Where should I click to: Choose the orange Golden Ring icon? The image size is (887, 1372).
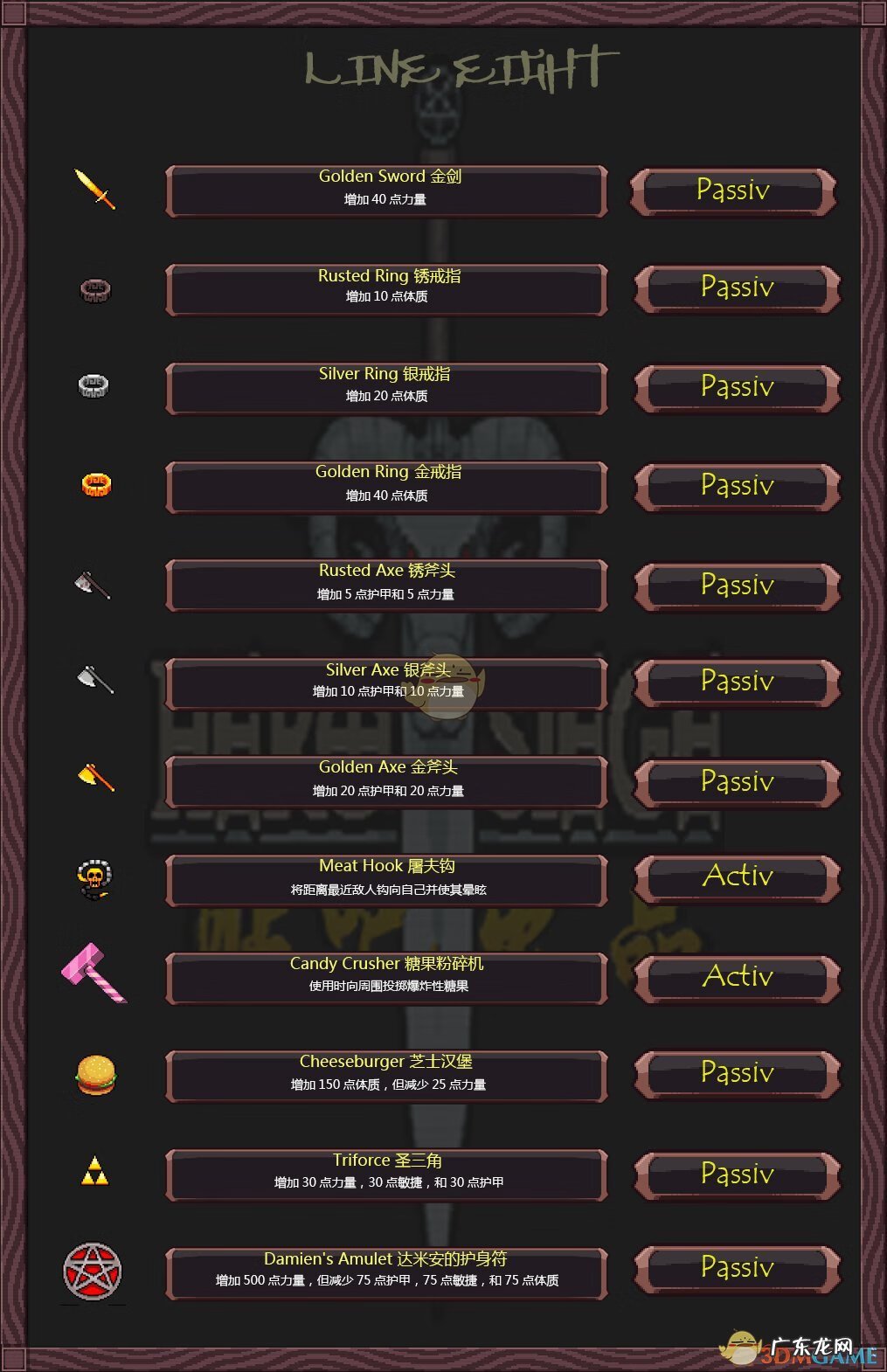pyautogui.click(x=96, y=484)
